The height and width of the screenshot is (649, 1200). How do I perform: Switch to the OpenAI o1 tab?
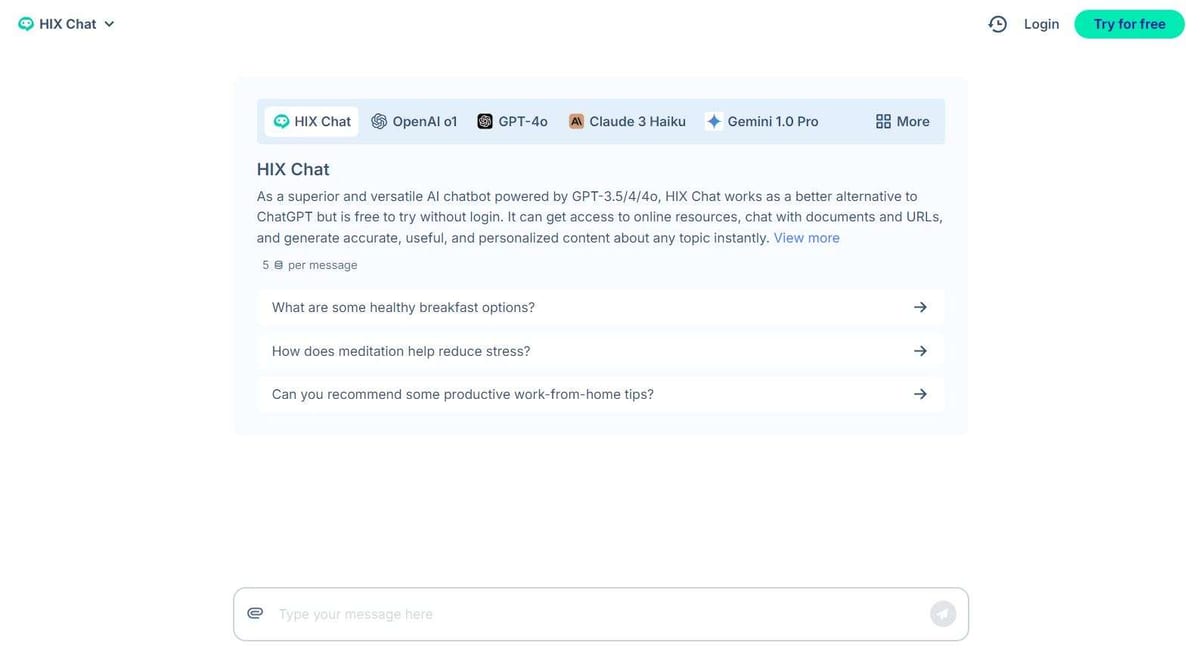click(x=414, y=121)
